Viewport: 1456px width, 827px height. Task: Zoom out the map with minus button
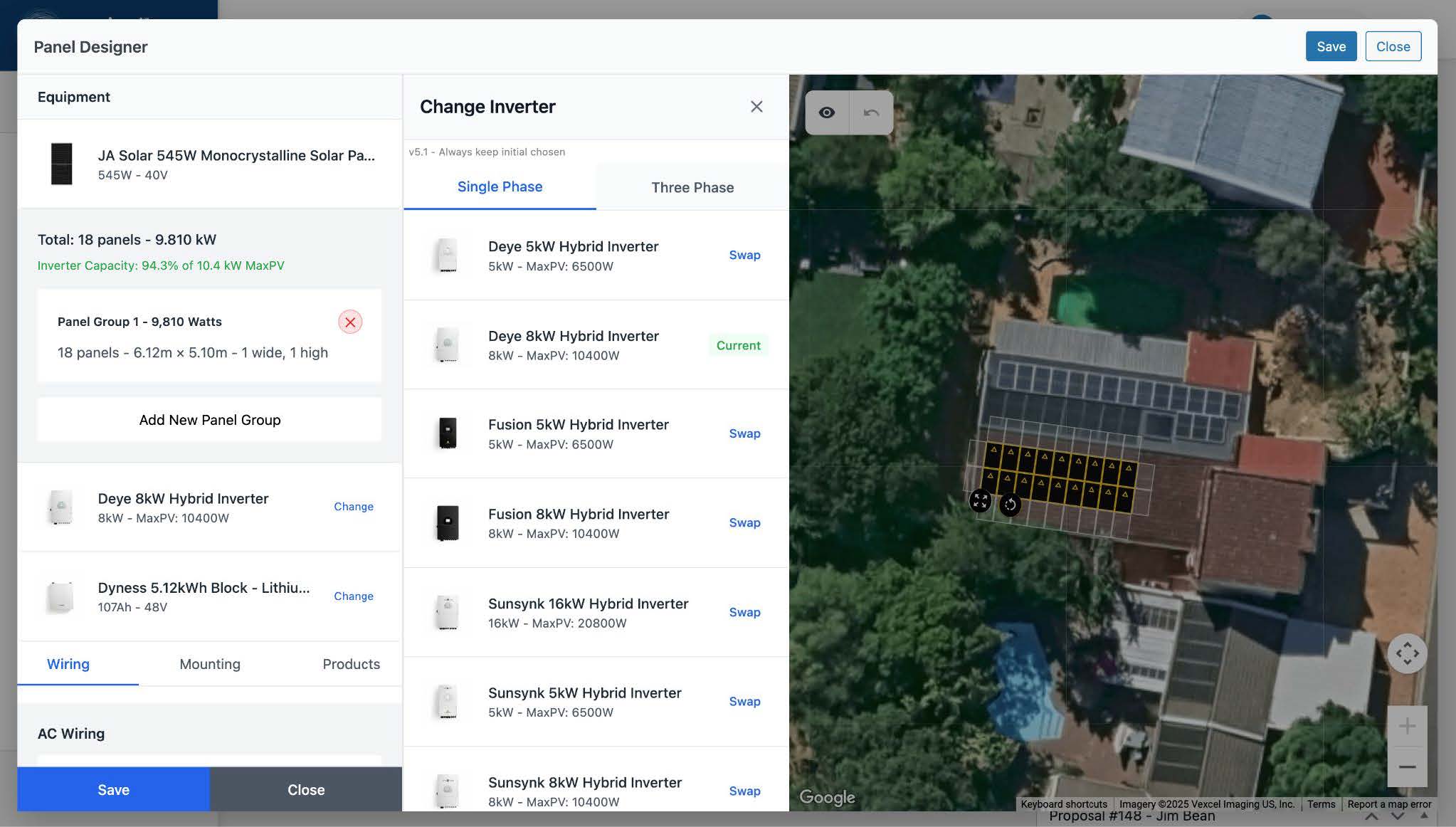pyautogui.click(x=1407, y=767)
